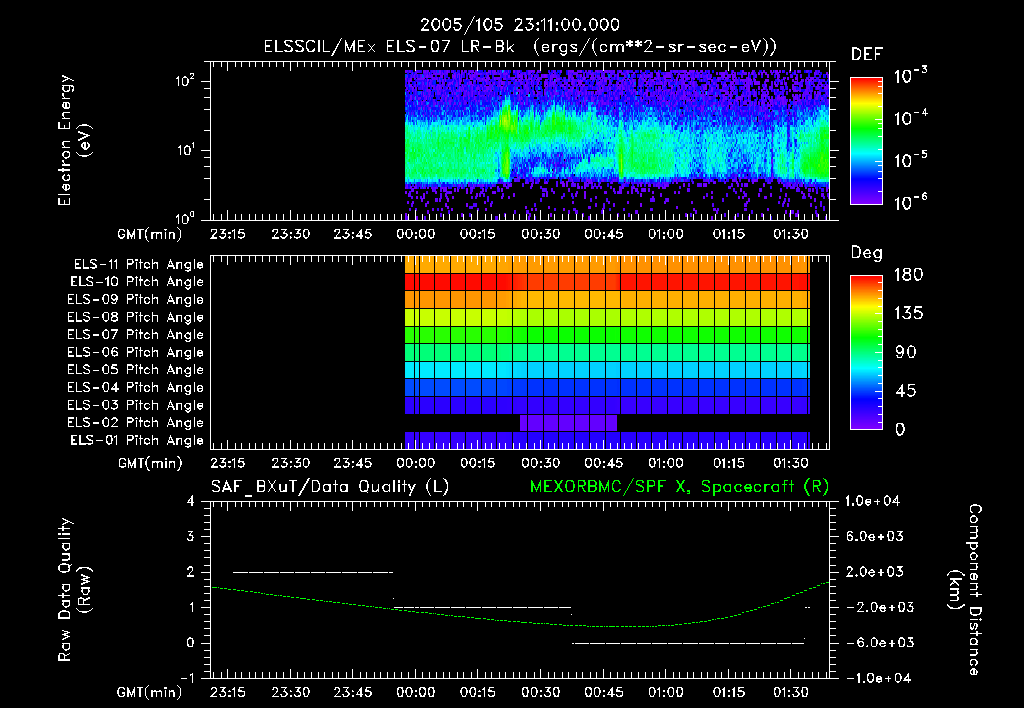Click the electron energy spectrogram data area

[x=617, y=144]
